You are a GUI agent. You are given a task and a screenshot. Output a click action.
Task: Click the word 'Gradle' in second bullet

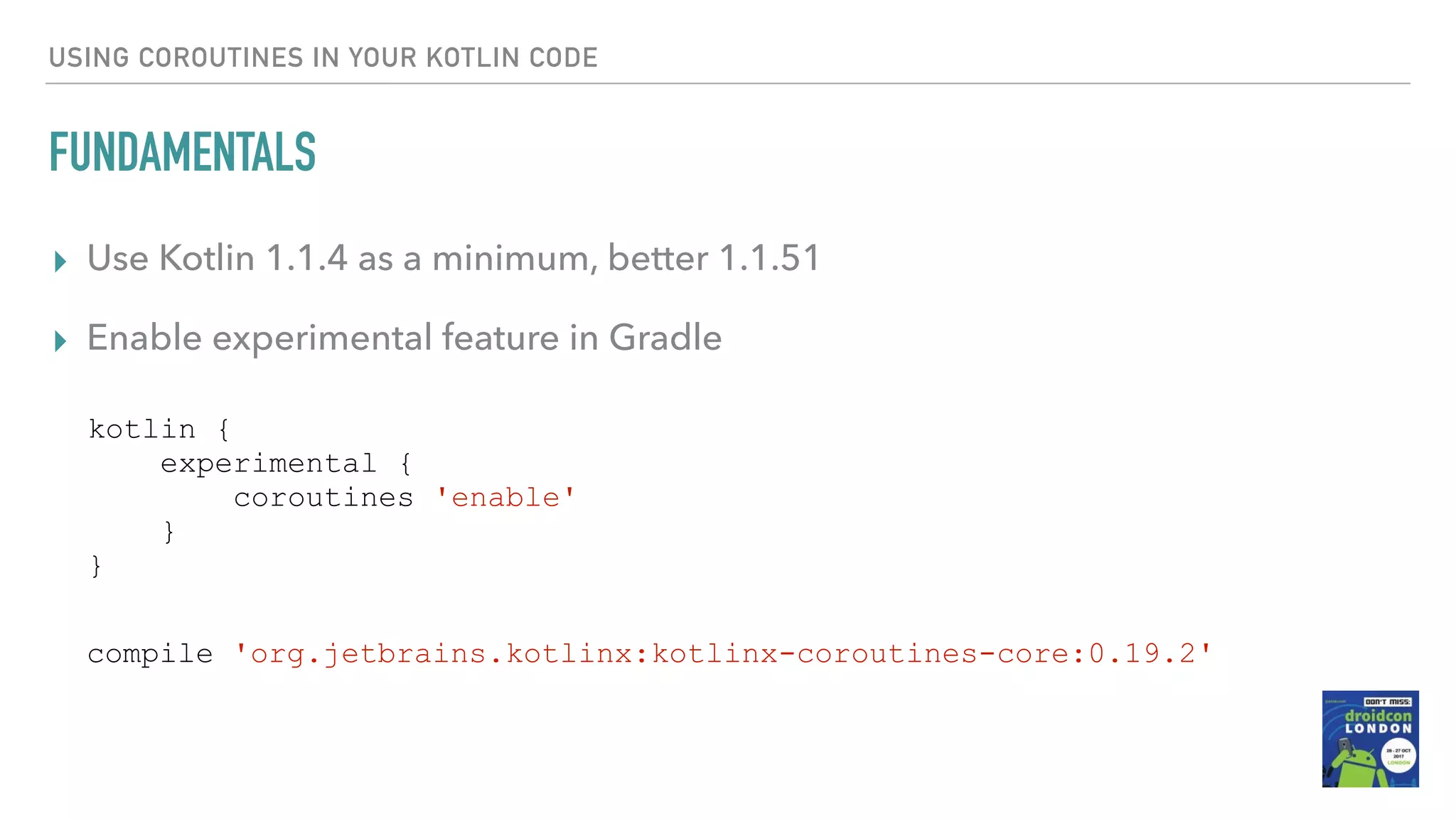[x=665, y=338]
